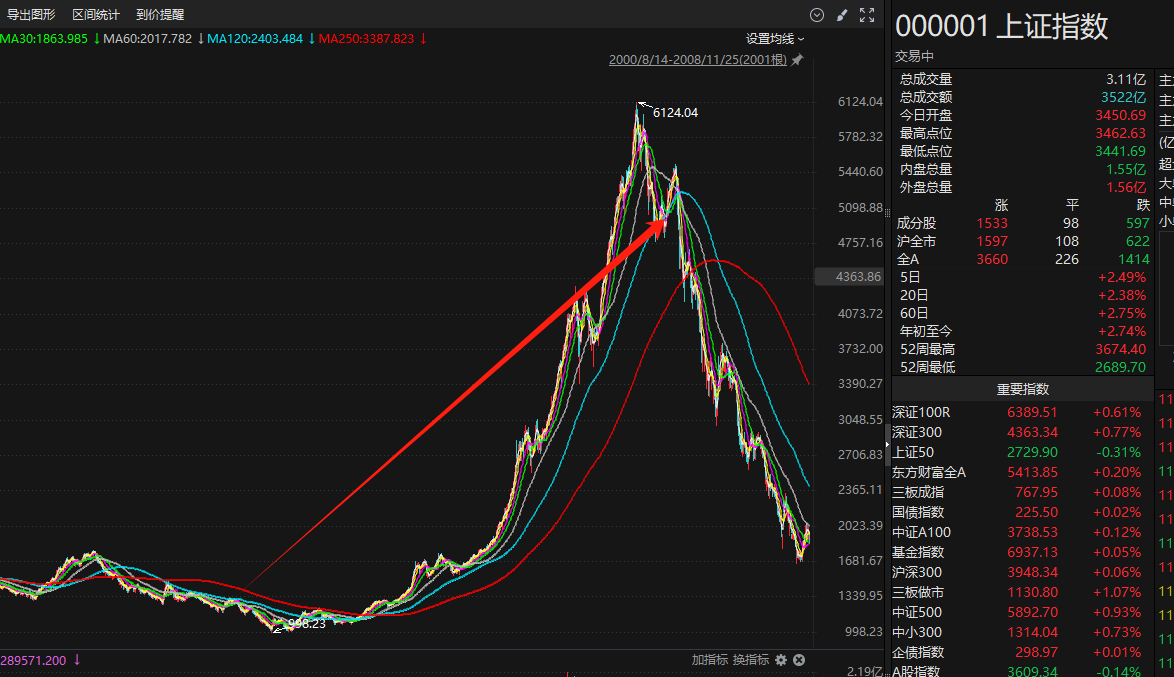Click the fullscreen expand chart icon

pos(867,15)
